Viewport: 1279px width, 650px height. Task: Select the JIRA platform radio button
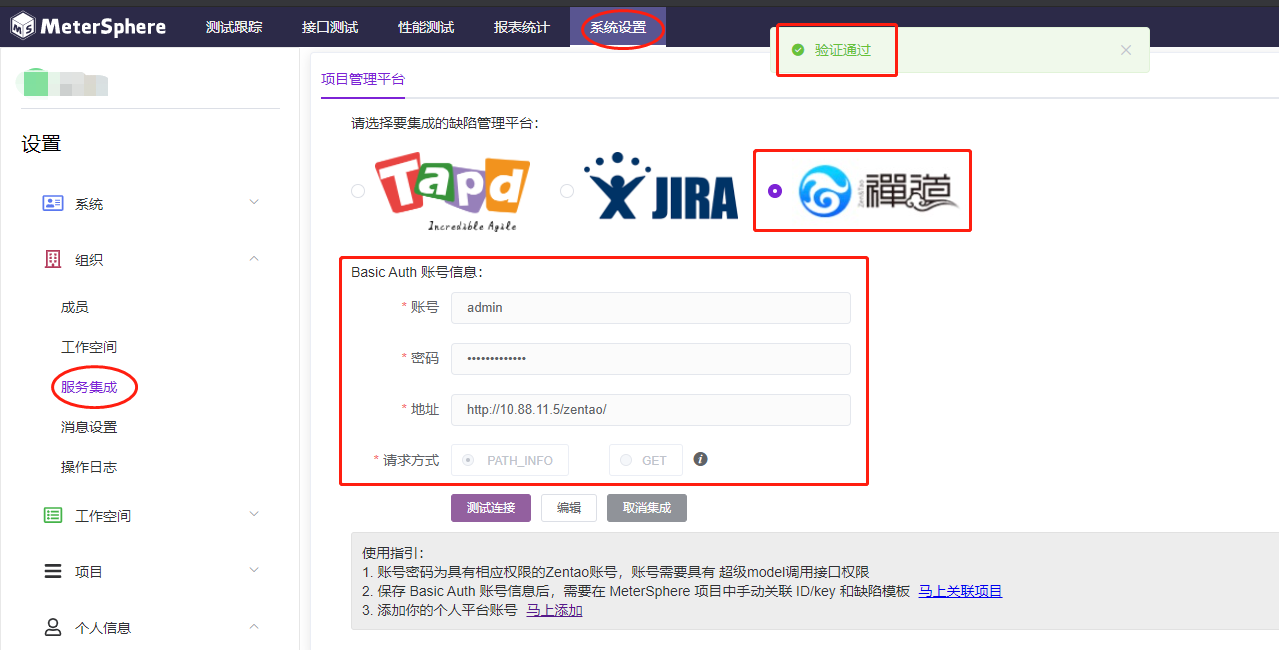point(567,190)
